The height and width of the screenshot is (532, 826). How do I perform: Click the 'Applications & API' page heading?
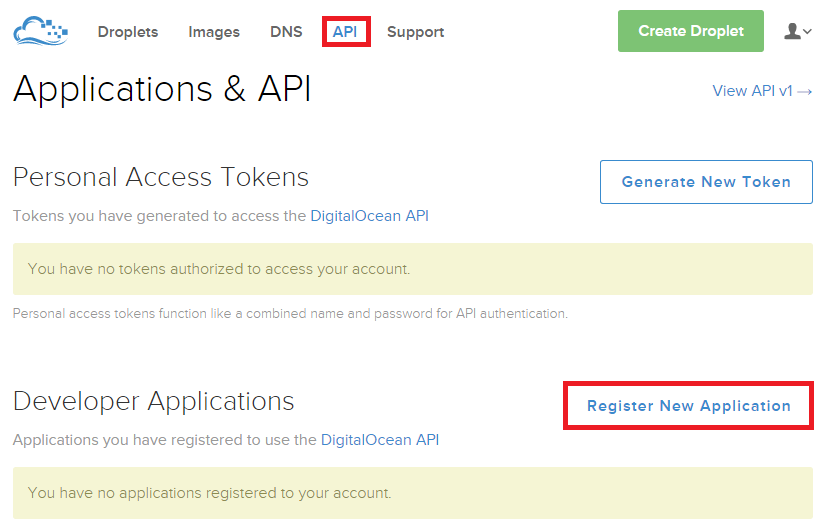pyautogui.click(x=162, y=89)
